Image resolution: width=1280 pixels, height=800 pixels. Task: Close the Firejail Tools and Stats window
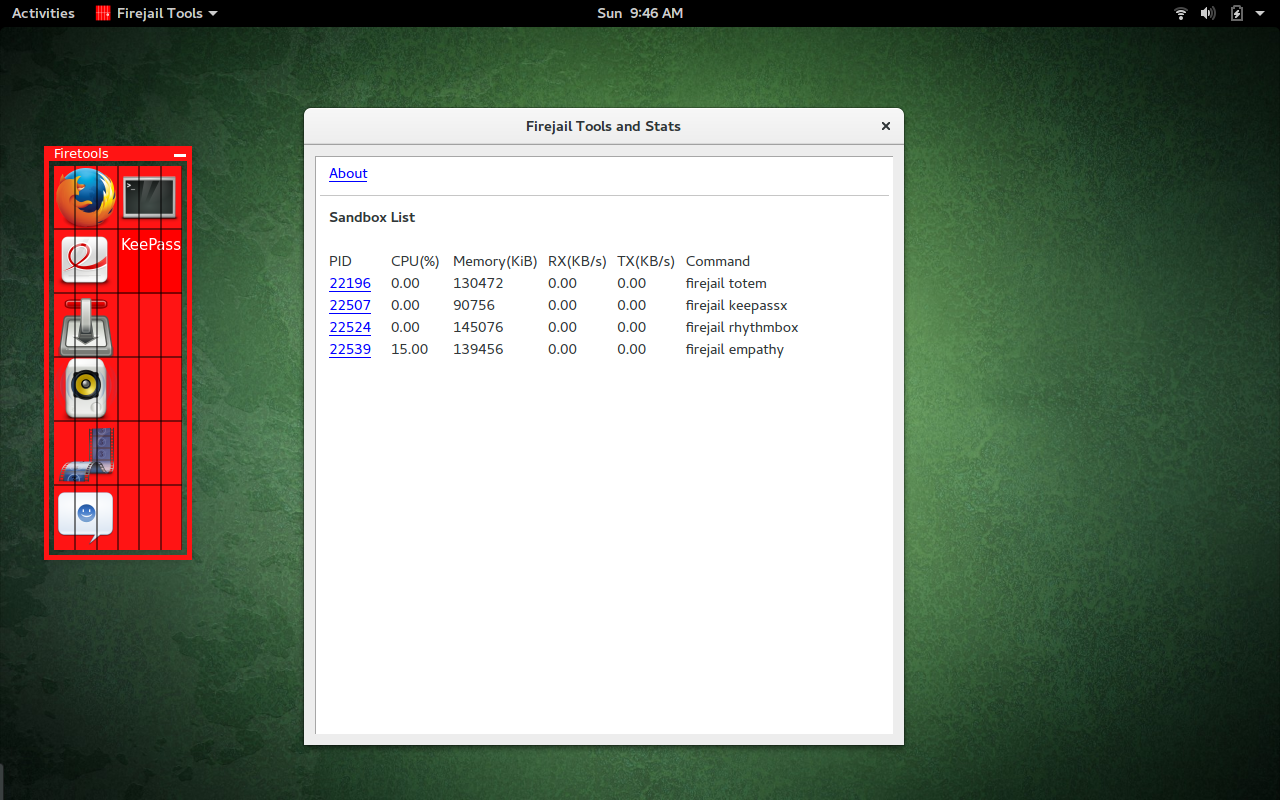(x=885, y=126)
